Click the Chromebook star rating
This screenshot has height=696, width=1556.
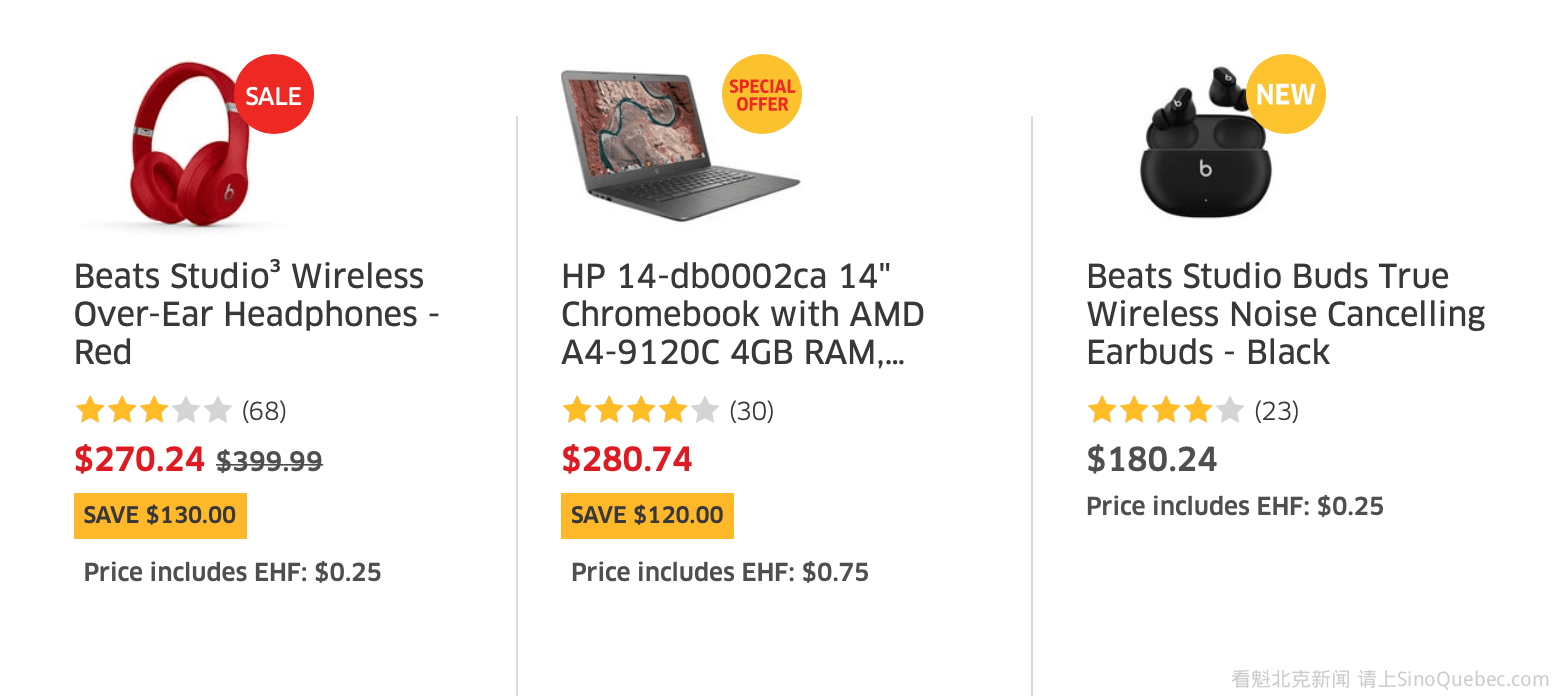point(640,410)
